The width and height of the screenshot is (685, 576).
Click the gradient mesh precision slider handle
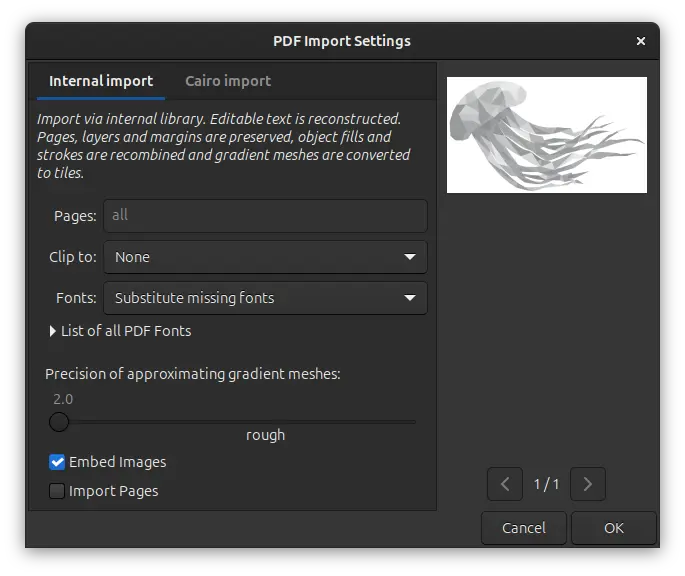click(59, 422)
